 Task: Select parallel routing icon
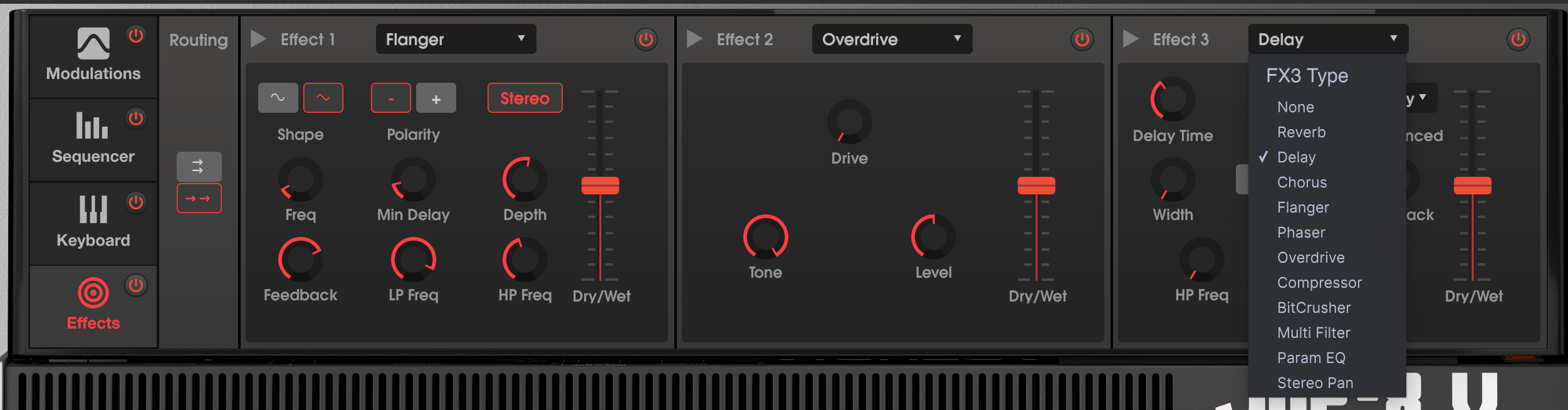click(199, 166)
